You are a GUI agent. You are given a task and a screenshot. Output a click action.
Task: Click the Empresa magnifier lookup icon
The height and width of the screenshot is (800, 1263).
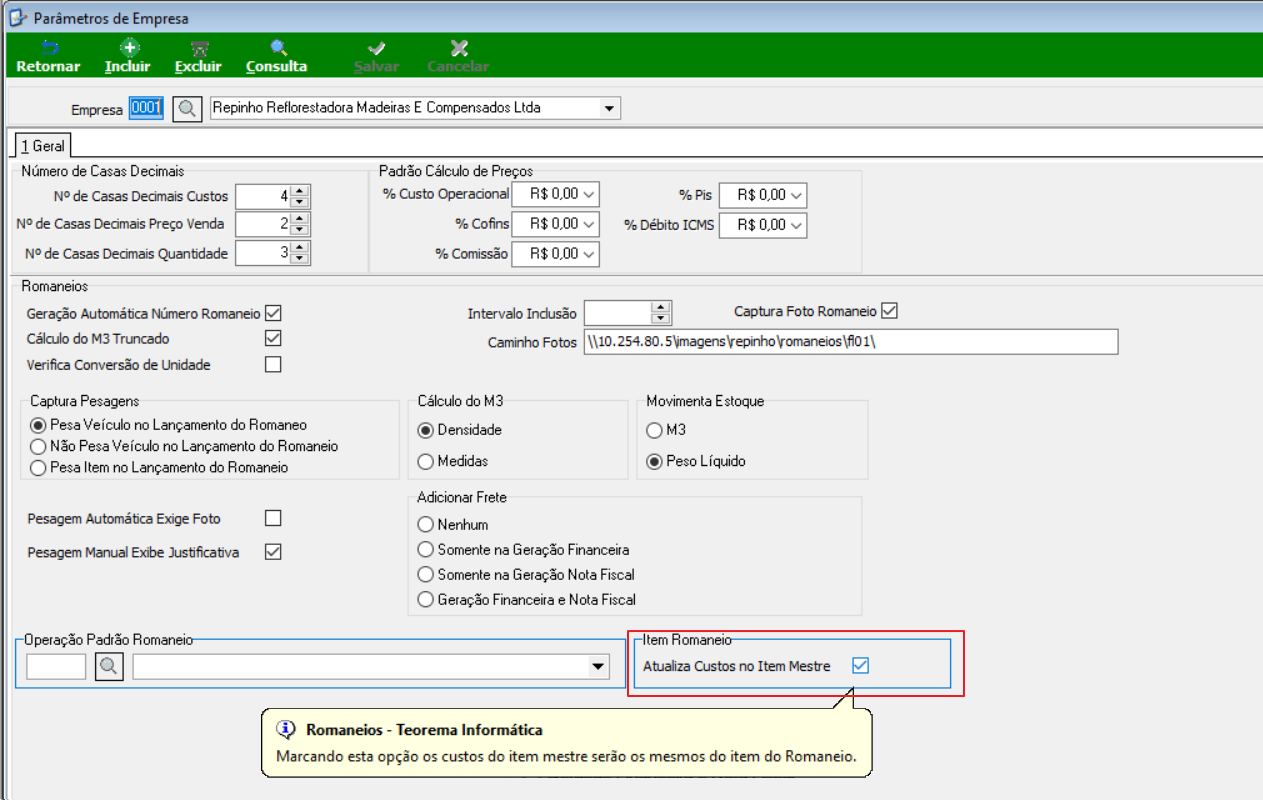[x=187, y=108]
